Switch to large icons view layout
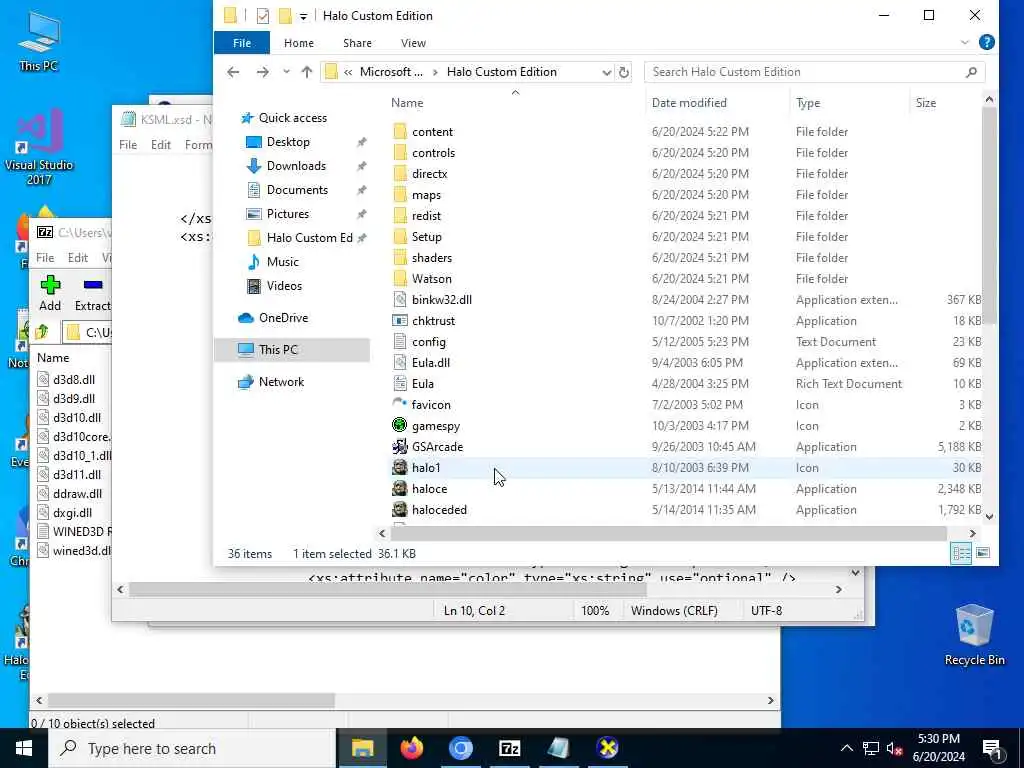This screenshot has width=1024, height=768. (983, 553)
